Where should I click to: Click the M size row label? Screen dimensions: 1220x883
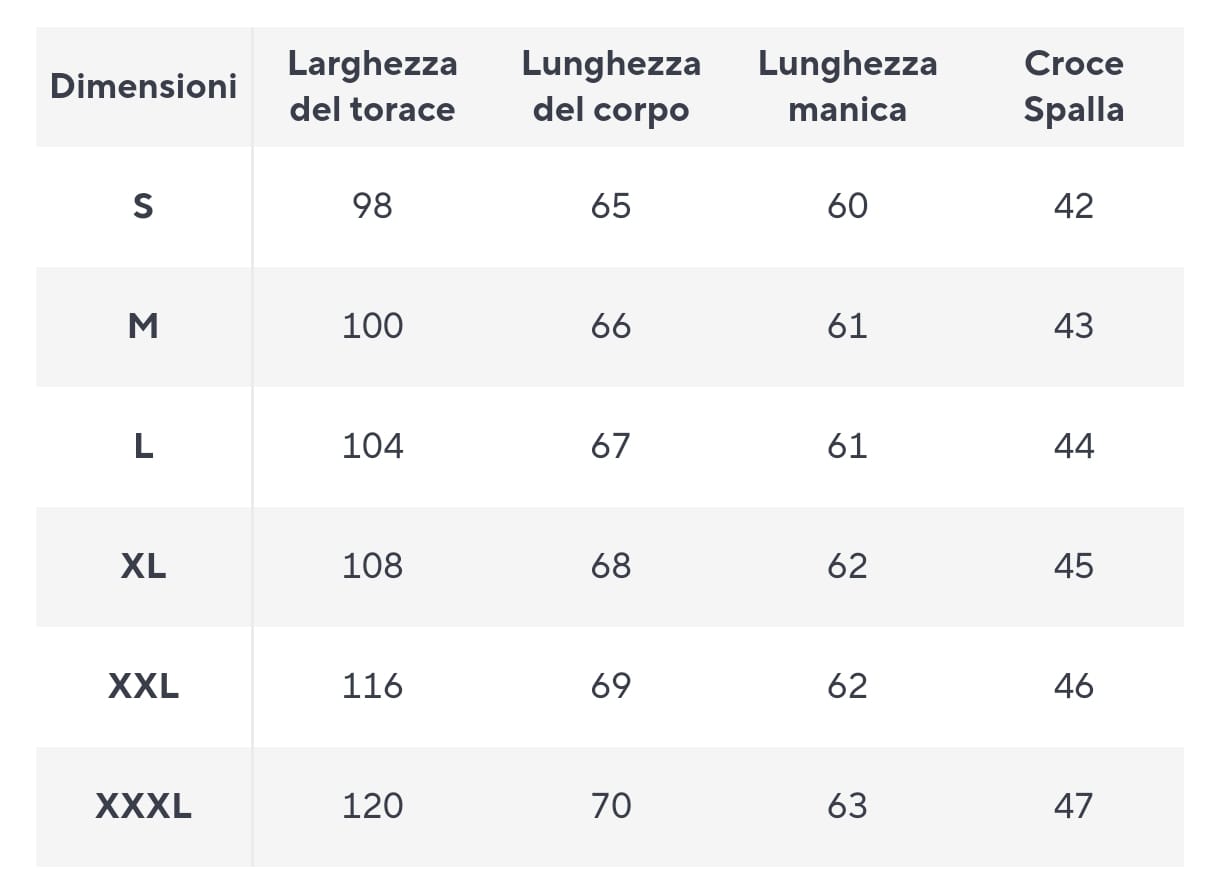pos(143,326)
